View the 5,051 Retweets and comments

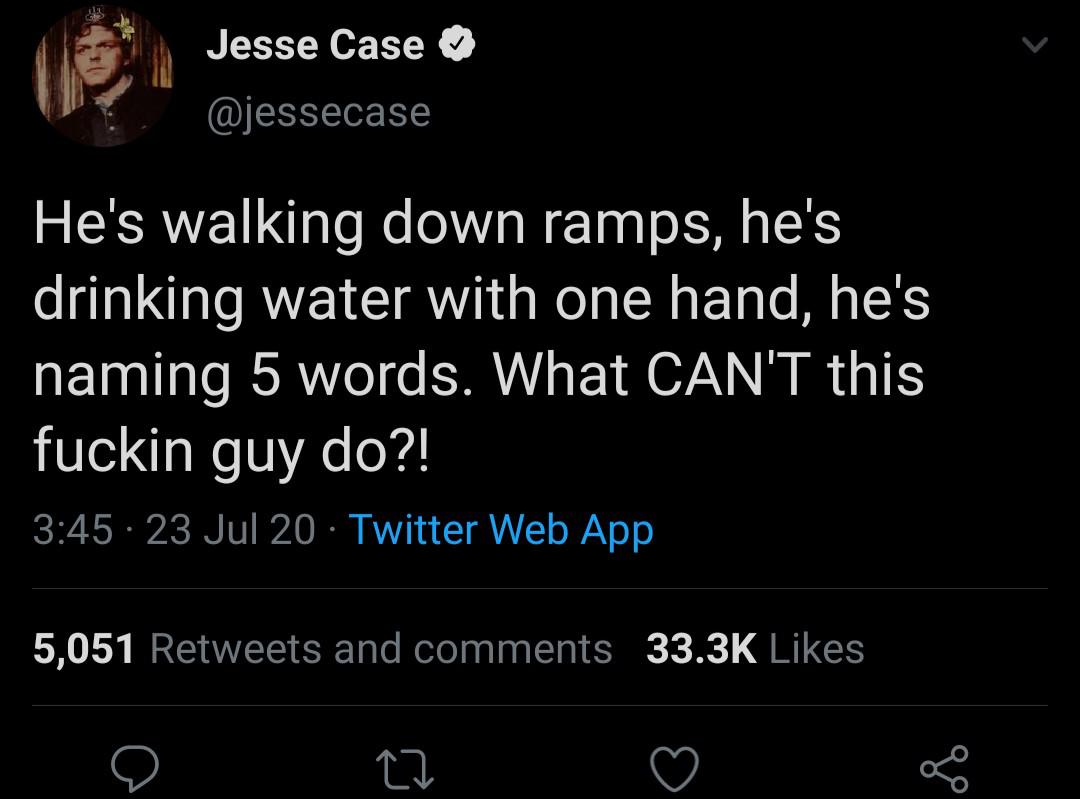(322, 649)
